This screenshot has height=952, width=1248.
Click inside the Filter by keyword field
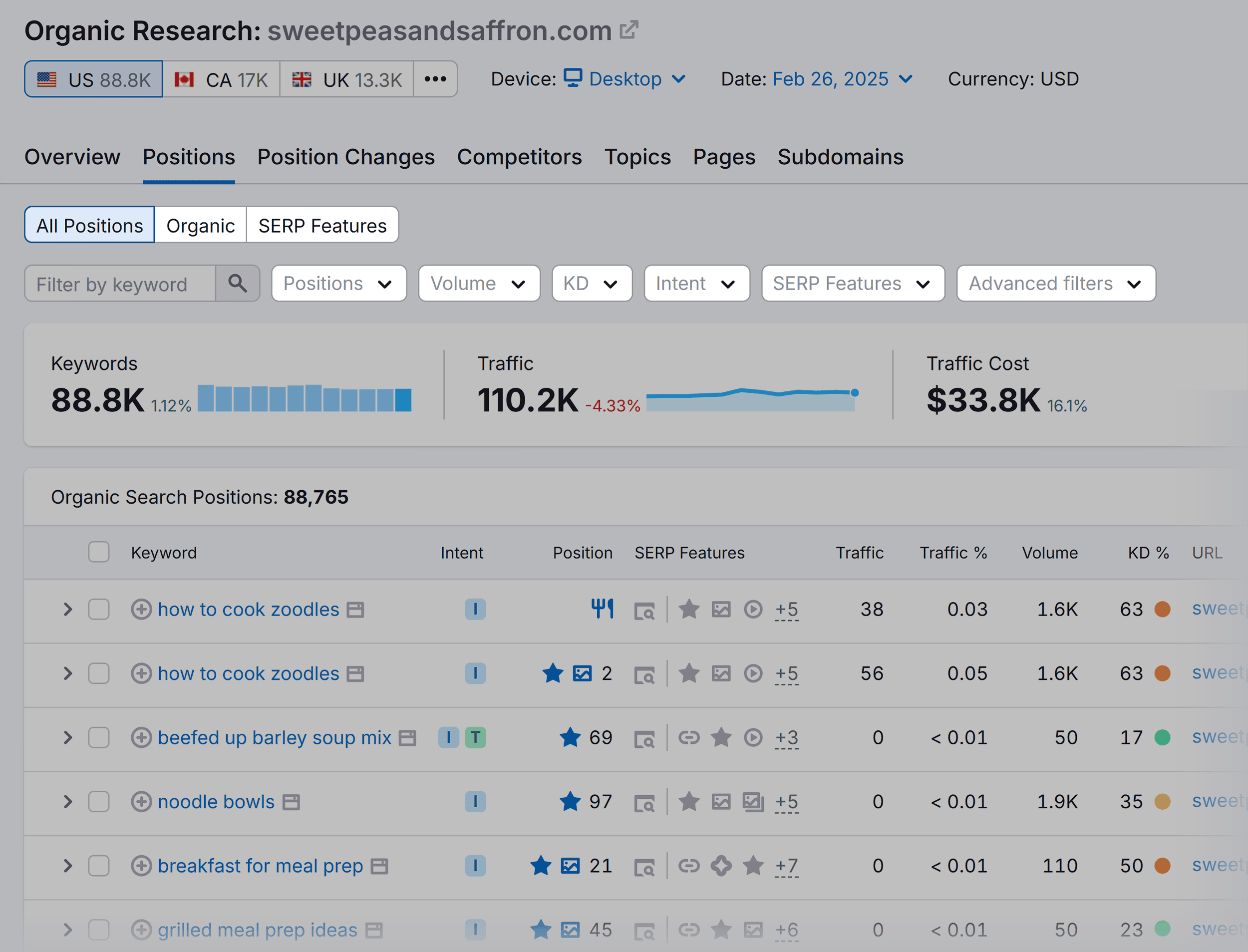119,284
